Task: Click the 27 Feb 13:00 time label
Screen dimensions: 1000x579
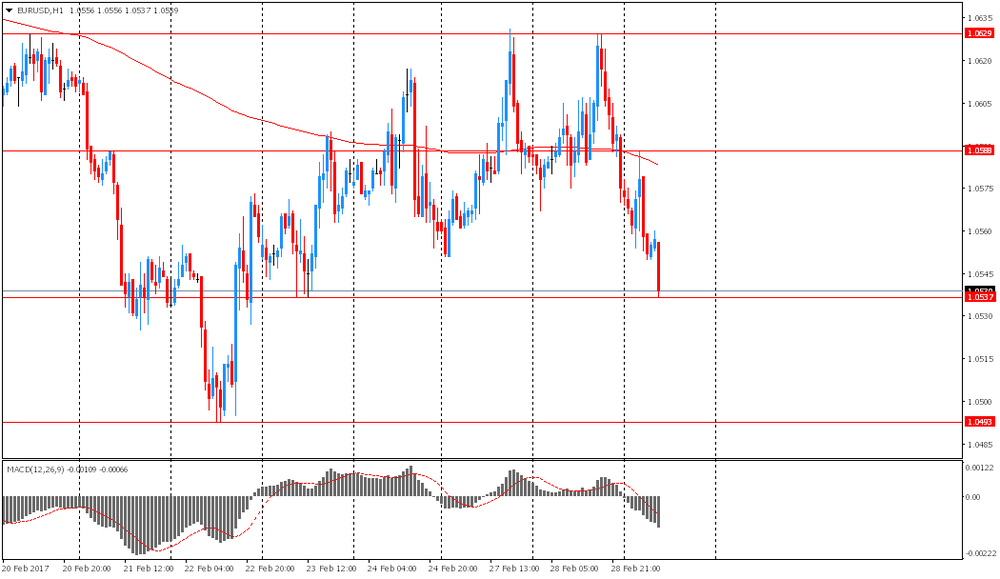Action: pos(514,568)
